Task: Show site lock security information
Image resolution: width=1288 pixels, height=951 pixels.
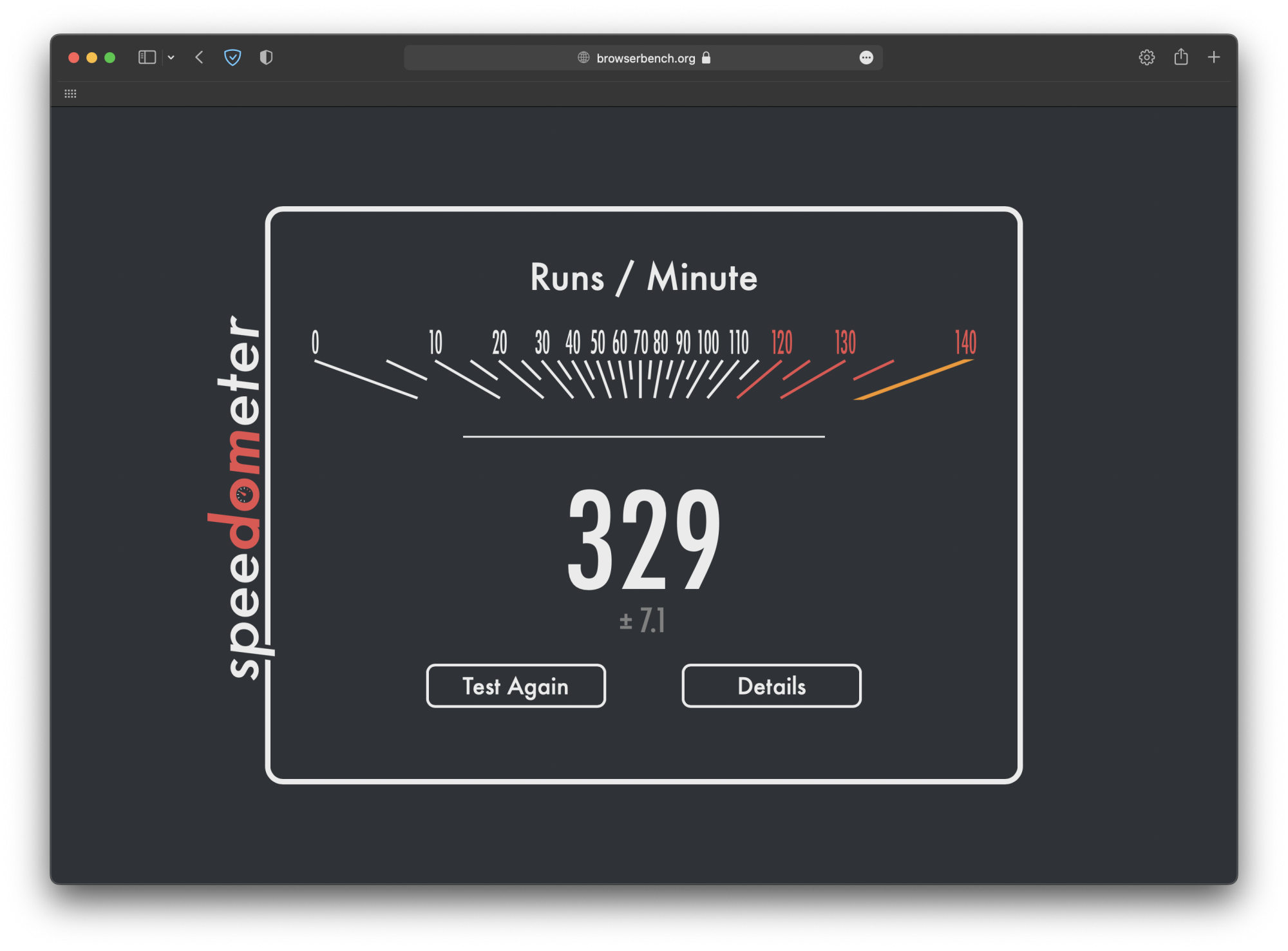Action: point(706,58)
